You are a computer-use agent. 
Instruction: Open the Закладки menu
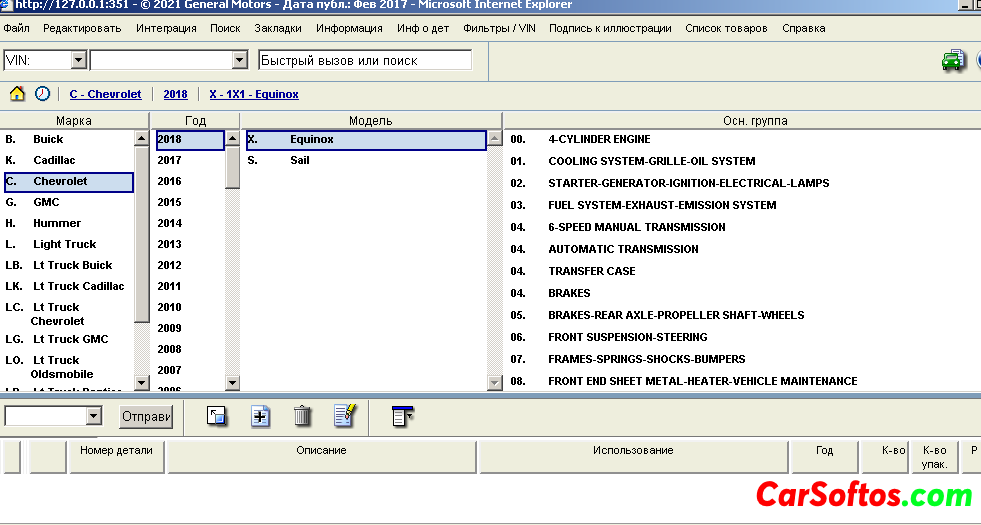click(x=278, y=28)
